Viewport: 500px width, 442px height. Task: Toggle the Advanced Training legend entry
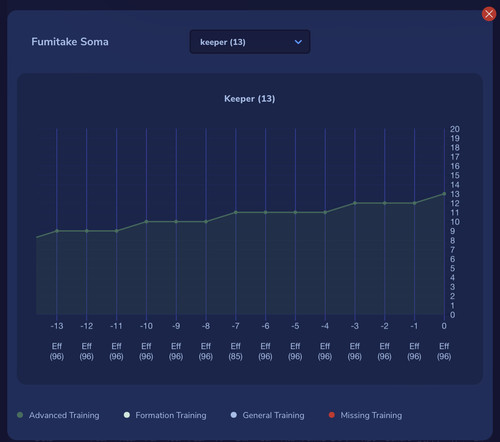[58, 415]
